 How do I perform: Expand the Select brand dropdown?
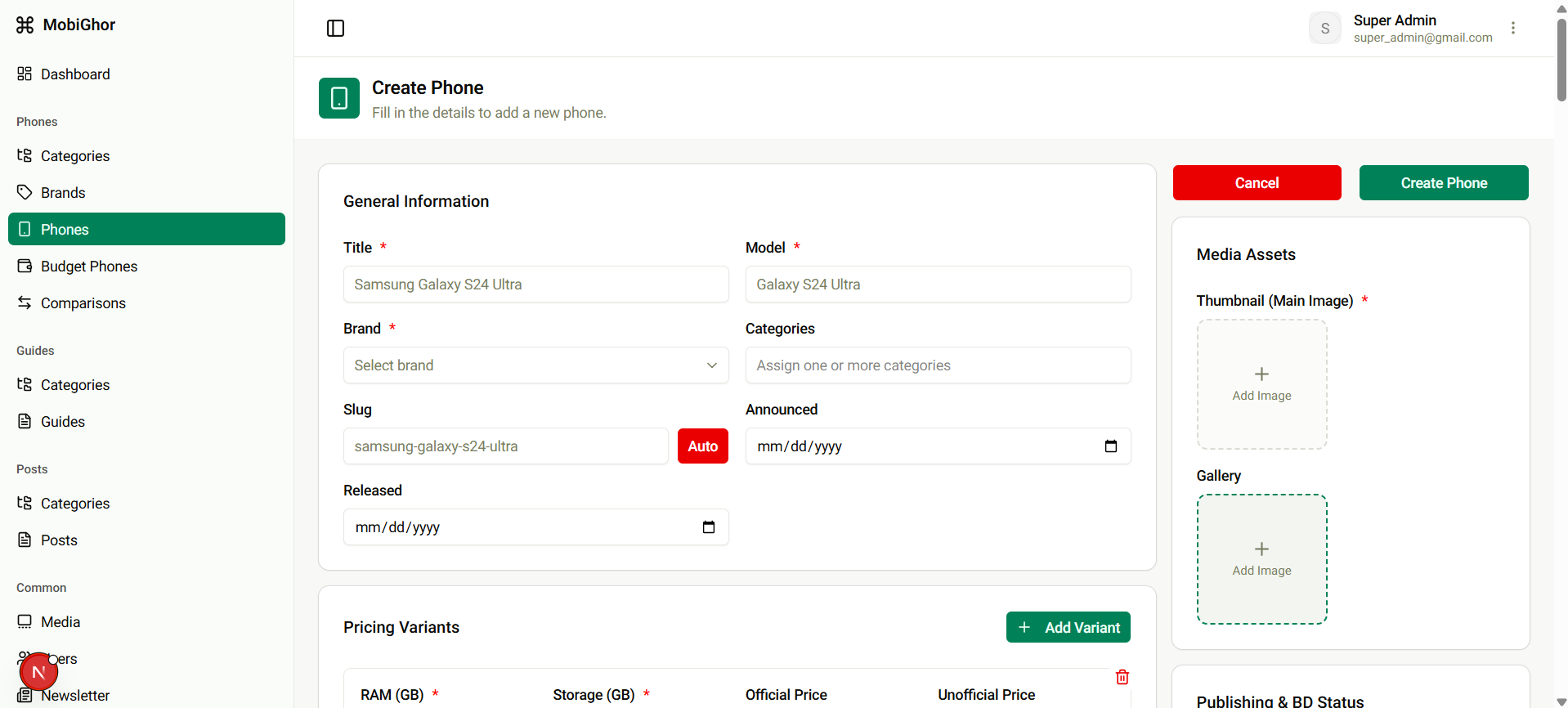(x=535, y=365)
